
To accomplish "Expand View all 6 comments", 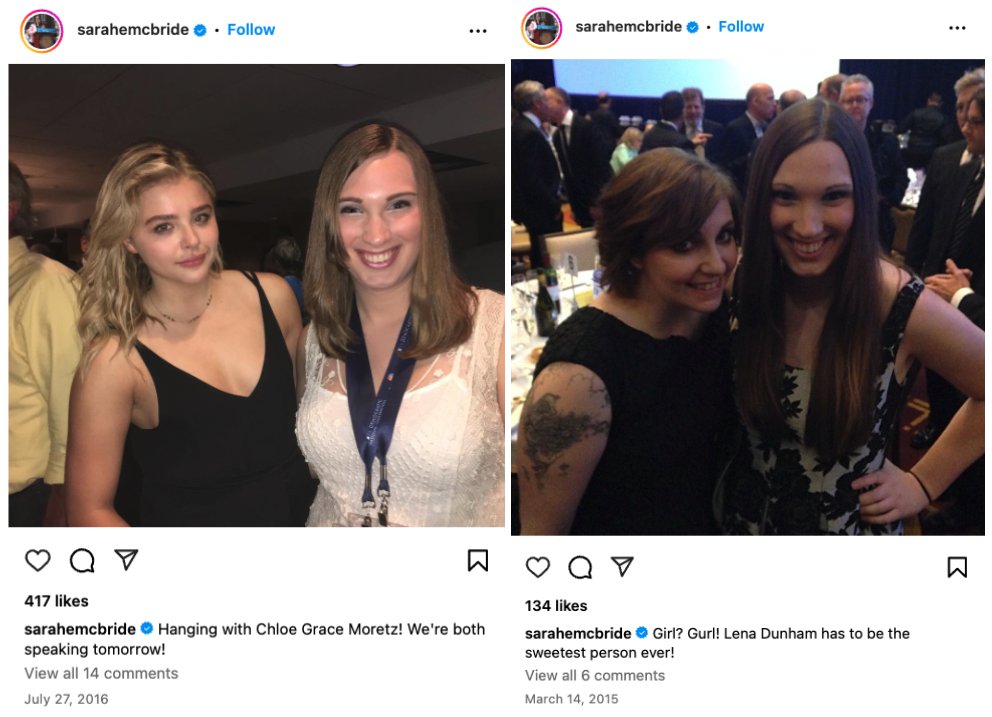I will (x=595, y=675).
